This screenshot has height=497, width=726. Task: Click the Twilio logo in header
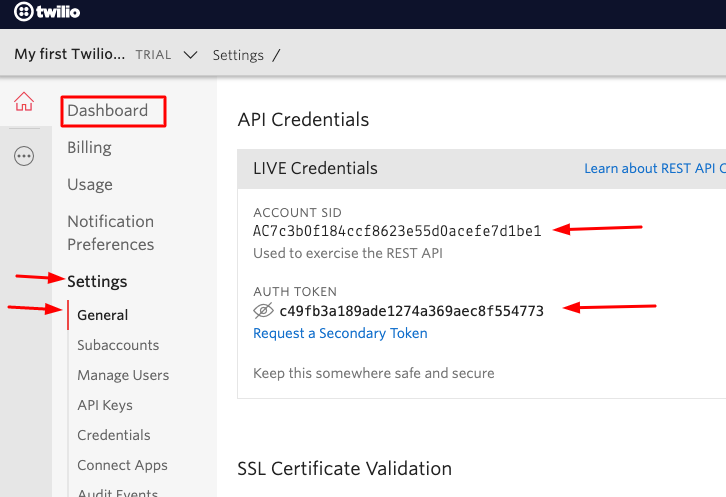pyautogui.click(x=47, y=12)
